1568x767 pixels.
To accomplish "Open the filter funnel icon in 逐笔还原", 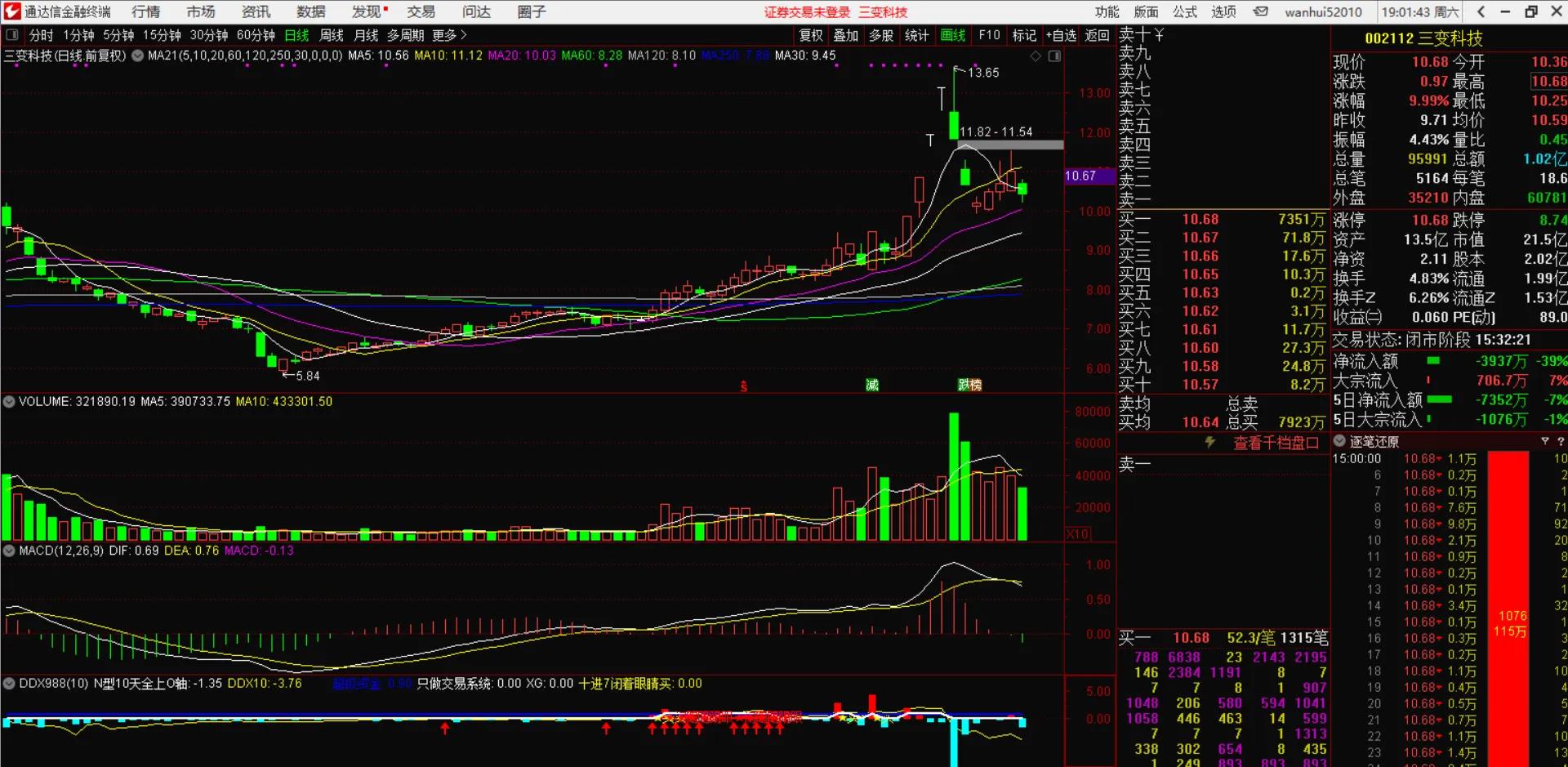I will [1545, 441].
